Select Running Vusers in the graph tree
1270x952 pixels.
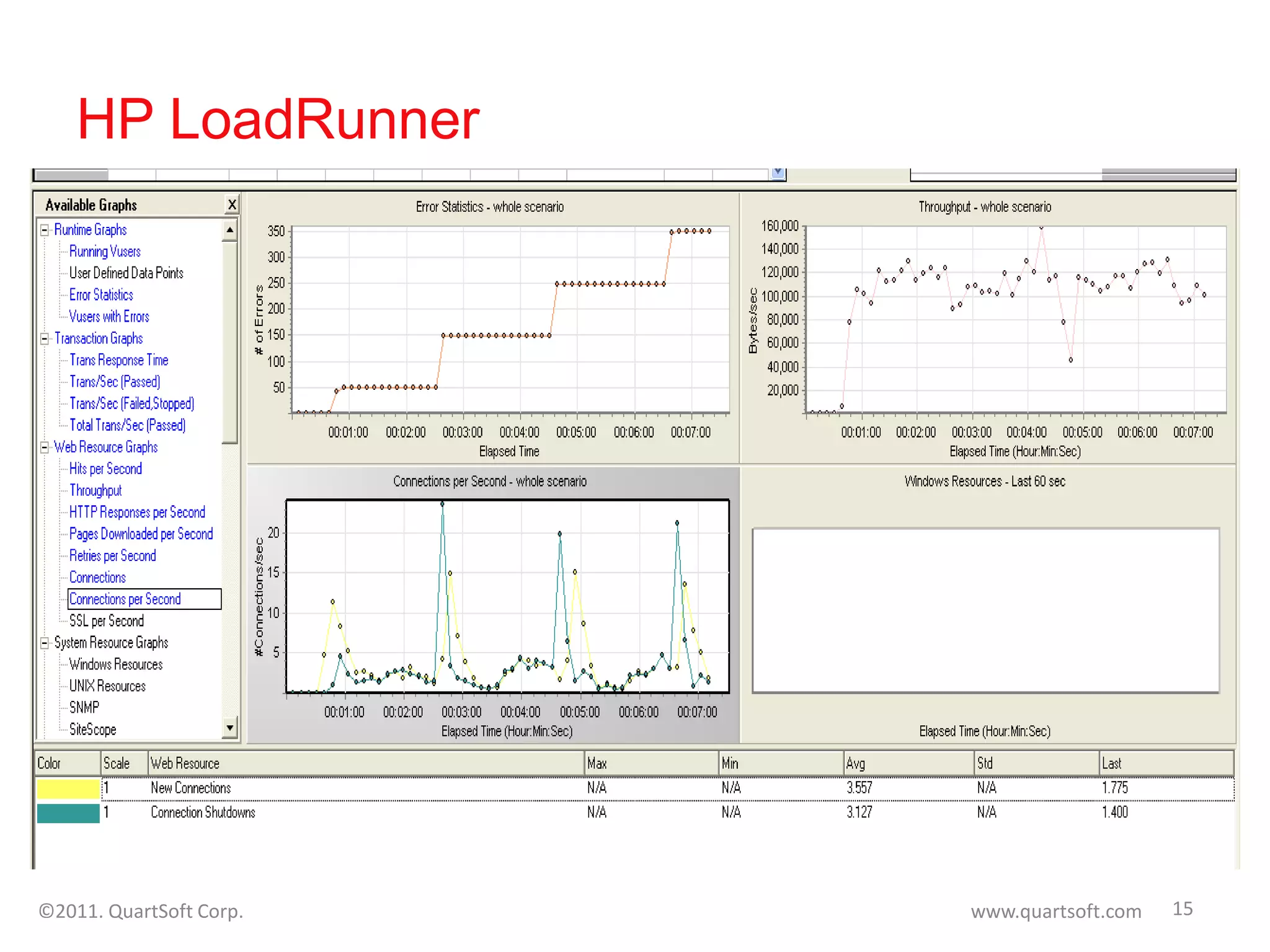(x=105, y=252)
